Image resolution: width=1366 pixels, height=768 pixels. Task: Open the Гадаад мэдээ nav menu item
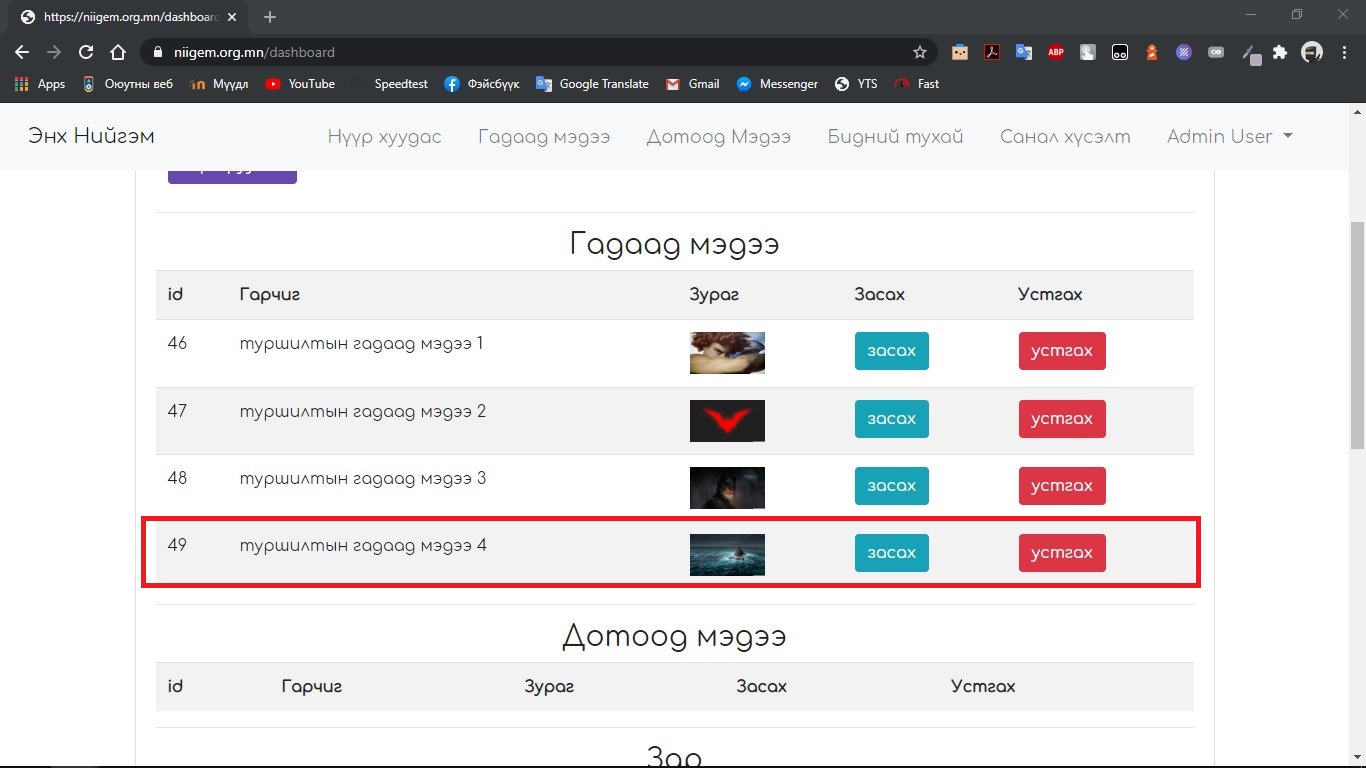click(543, 137)
